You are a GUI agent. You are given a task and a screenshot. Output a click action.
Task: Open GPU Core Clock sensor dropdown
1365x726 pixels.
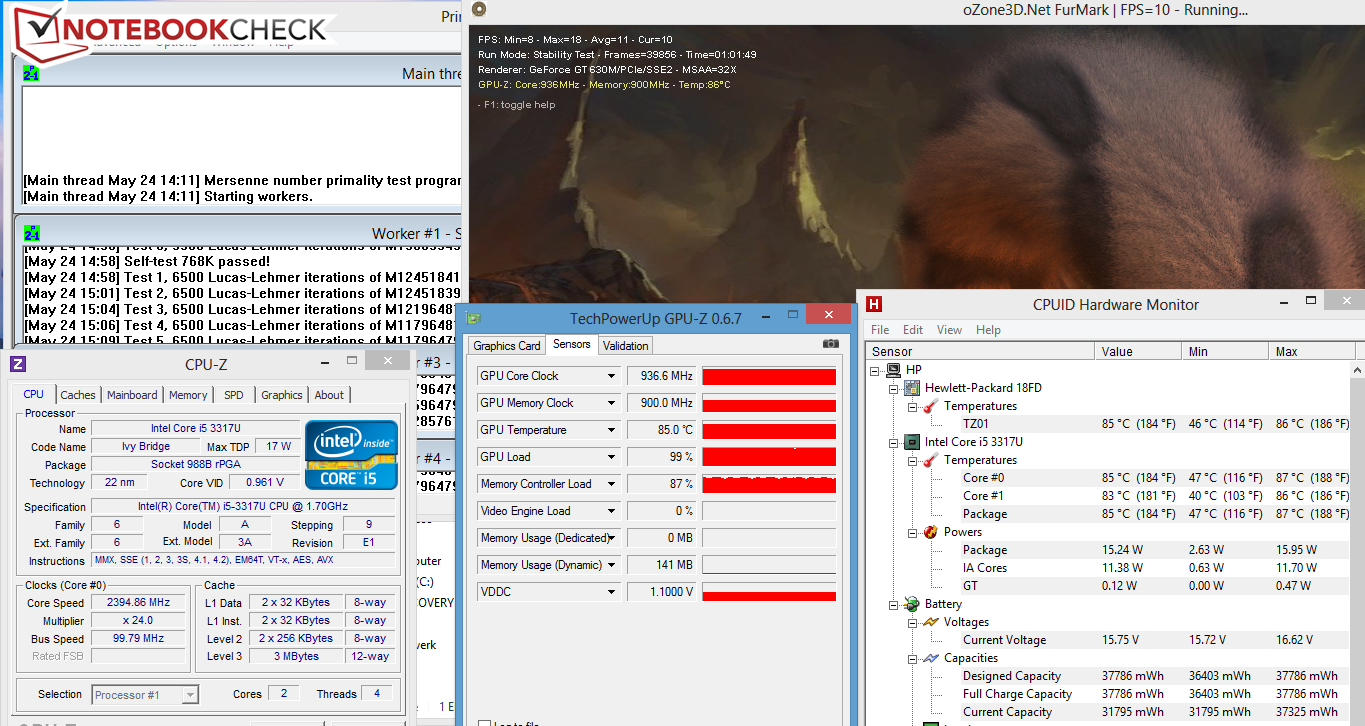(612, 376)
